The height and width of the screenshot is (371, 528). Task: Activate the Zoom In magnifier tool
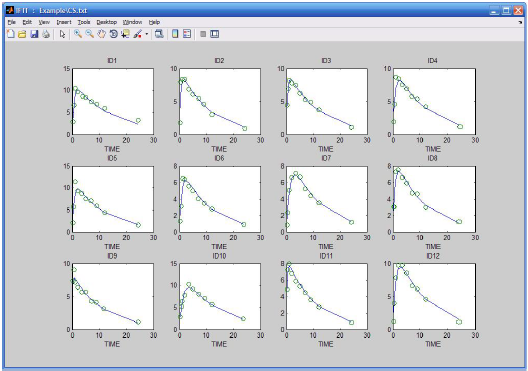pyautogui.click(x=78, y=34)
